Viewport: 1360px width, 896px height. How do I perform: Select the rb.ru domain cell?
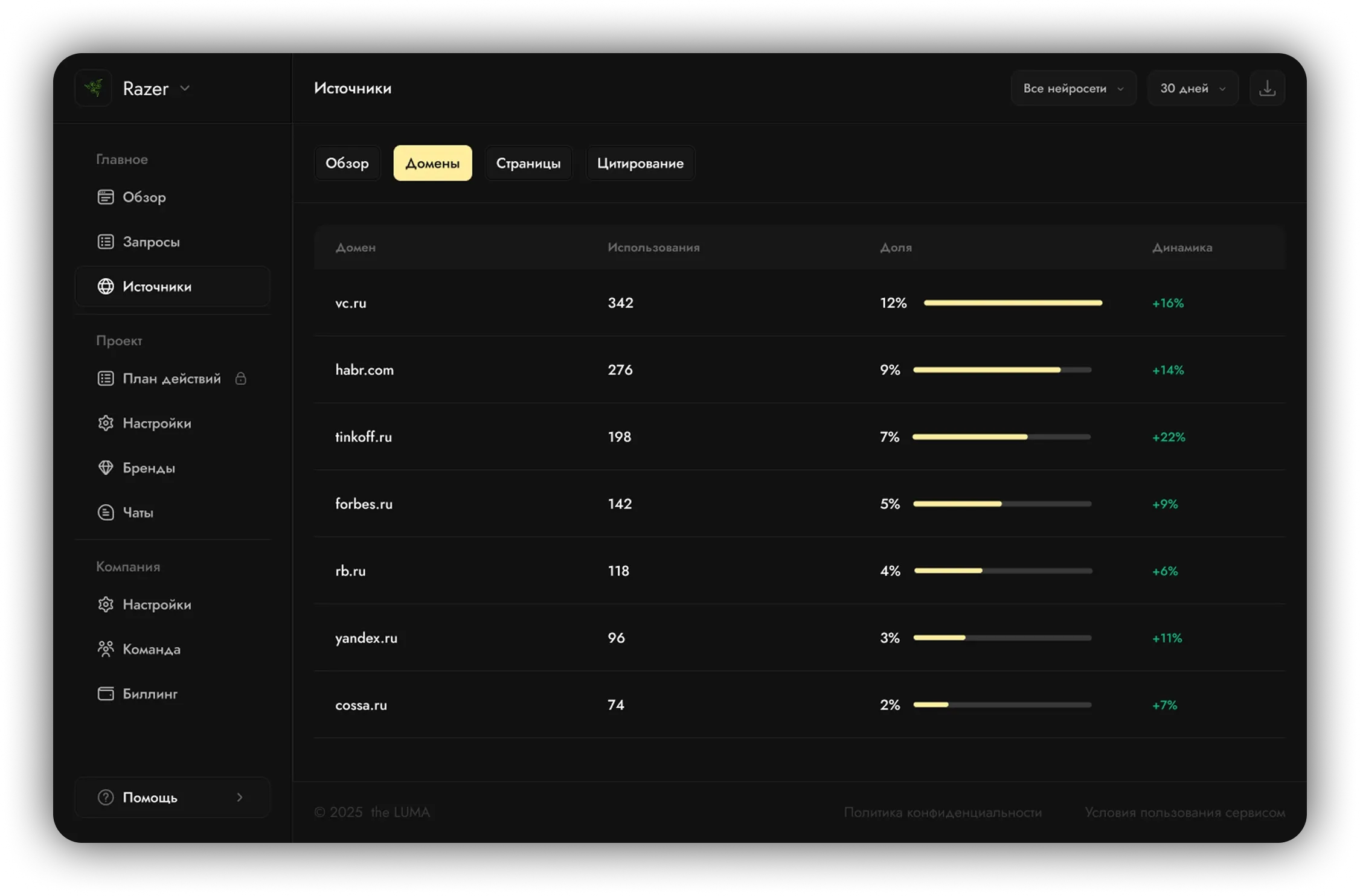pos(350,571)
